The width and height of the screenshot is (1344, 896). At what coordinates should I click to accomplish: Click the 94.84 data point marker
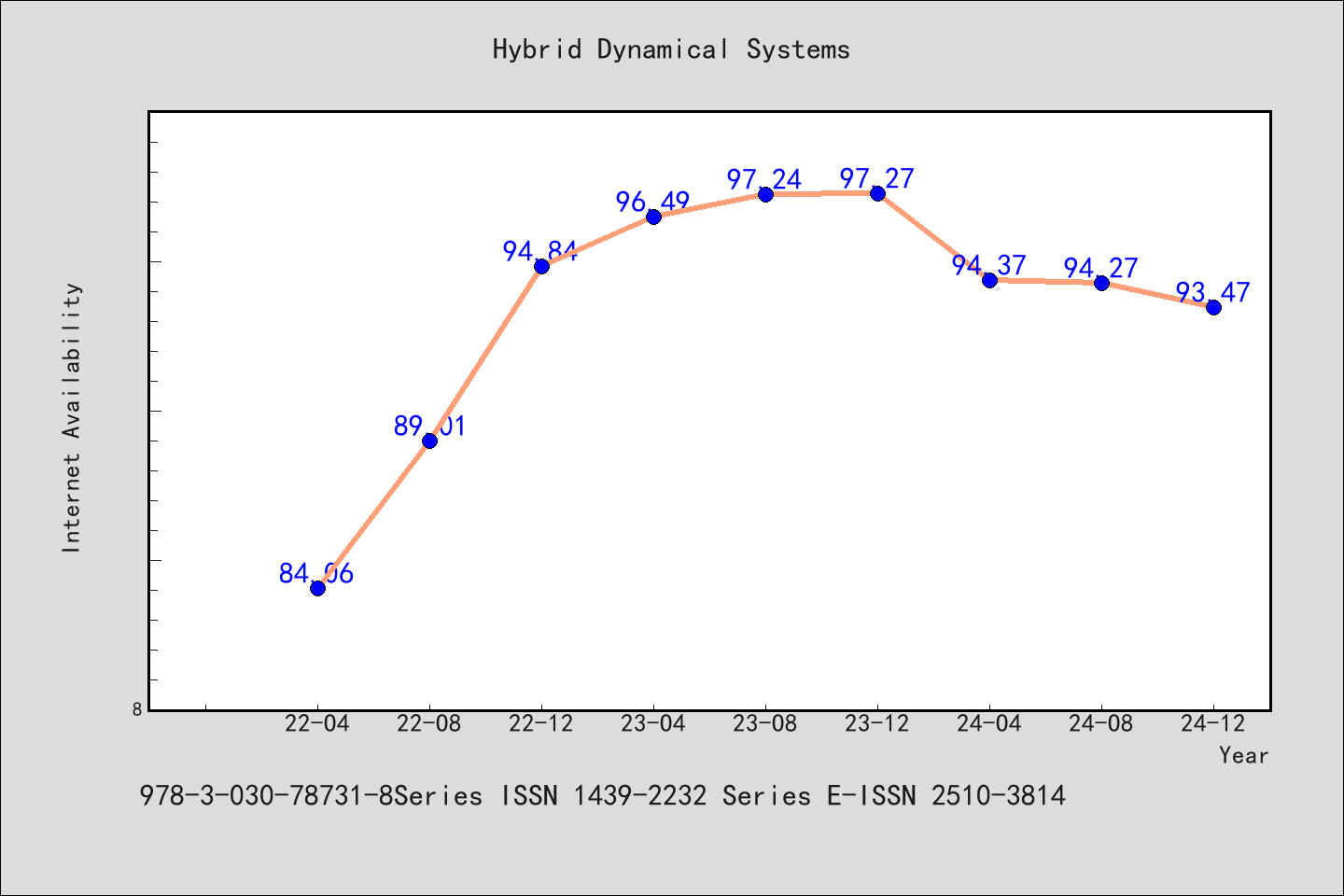[541, 266]
